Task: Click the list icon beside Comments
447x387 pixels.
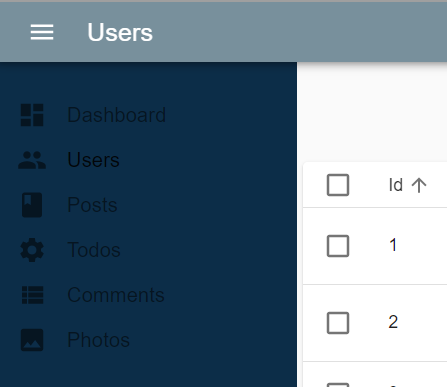Action: (x=32, y=295)
